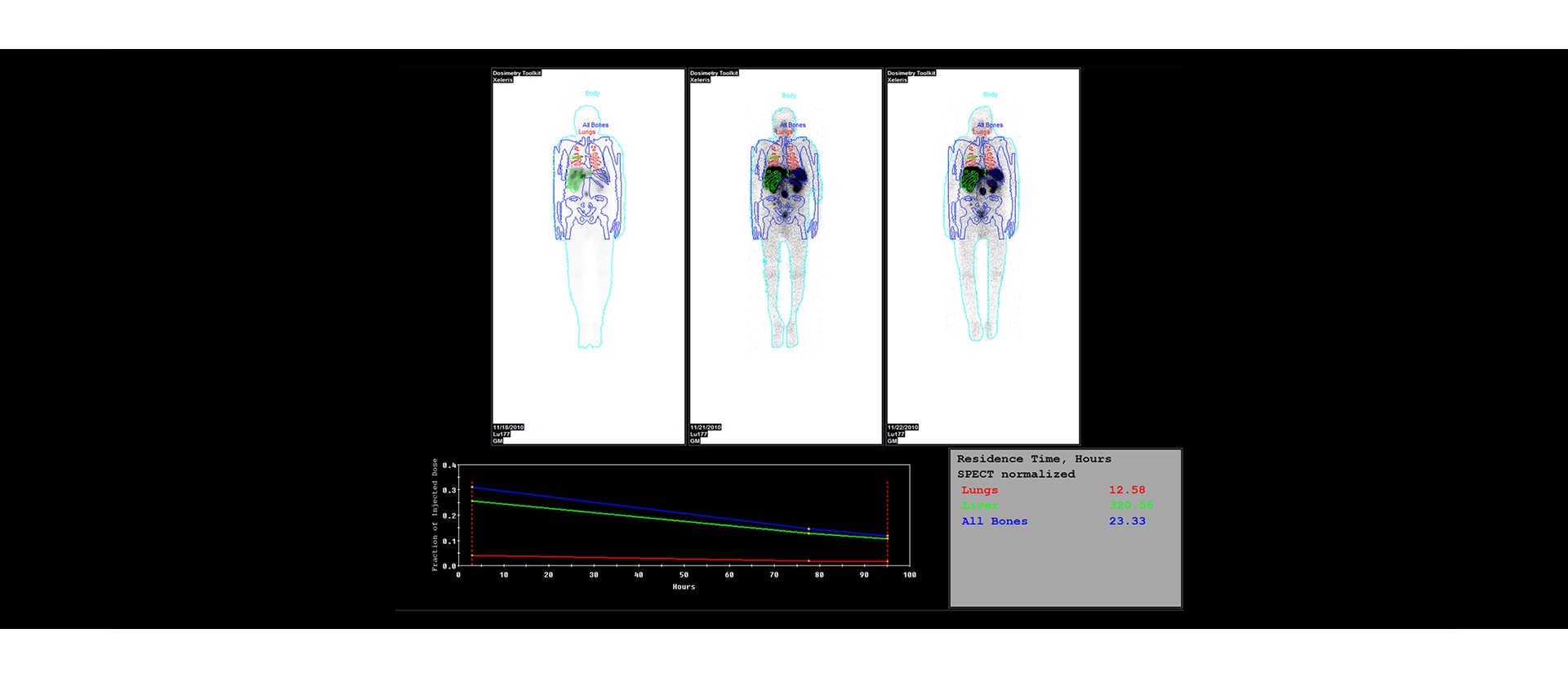Click the Hours axis label under the graph
Viewport: 1568px width, 678px height.
coord(684,587)
